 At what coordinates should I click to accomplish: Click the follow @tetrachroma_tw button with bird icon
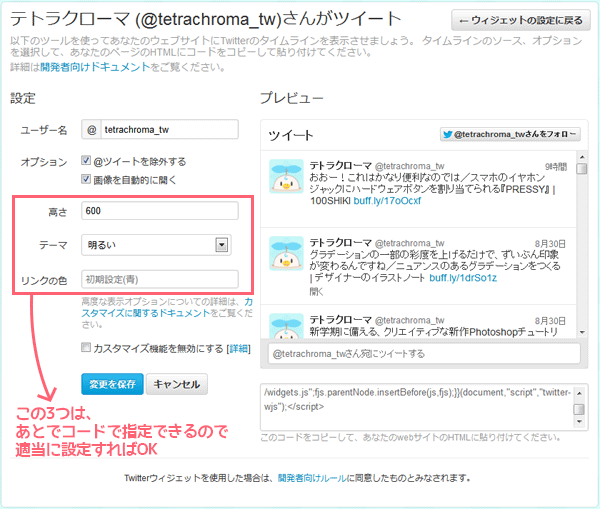click(510, 134)
